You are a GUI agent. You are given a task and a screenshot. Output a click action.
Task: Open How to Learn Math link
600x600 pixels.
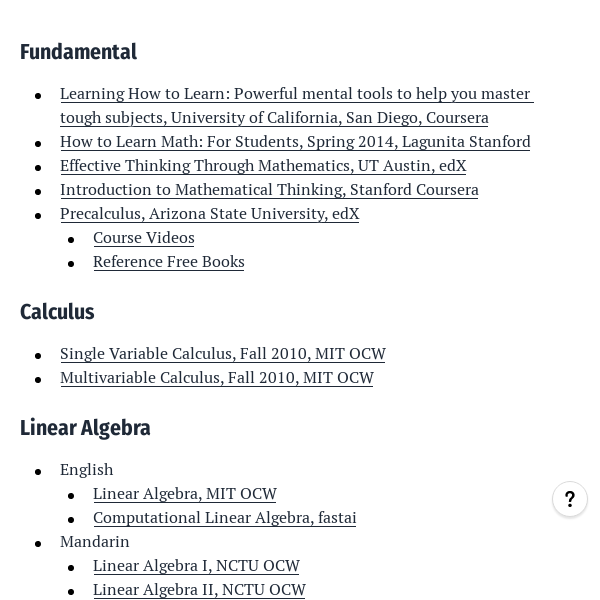pyautogui.click(x=295, y=142)
